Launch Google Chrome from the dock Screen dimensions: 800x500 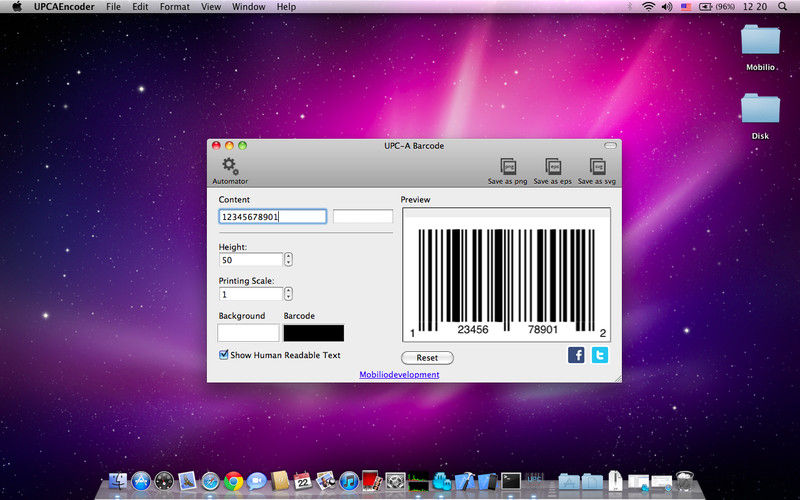[234, 481]
